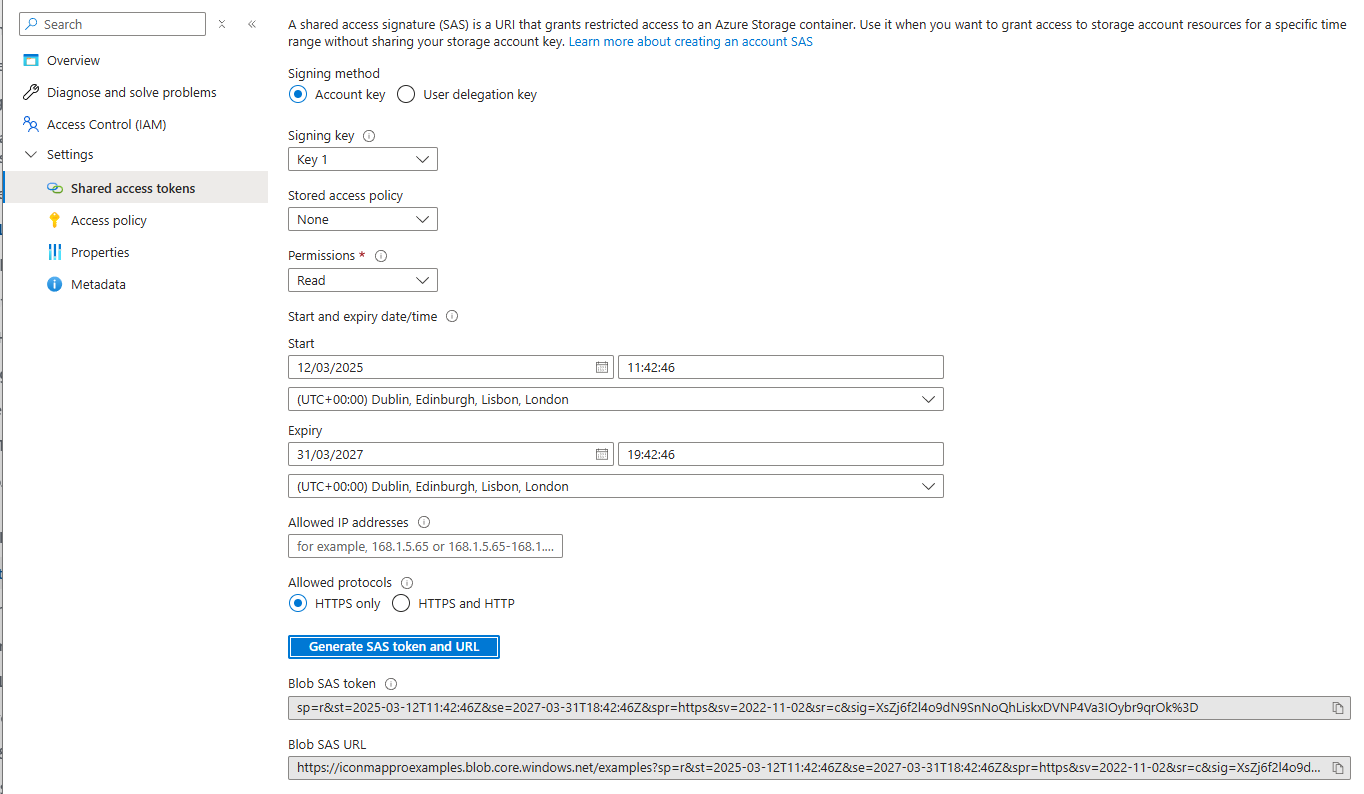This screenshot has width=1364, height=794.
Task: Clear the sidebar search with X icon
Action: tap(222, 24)
